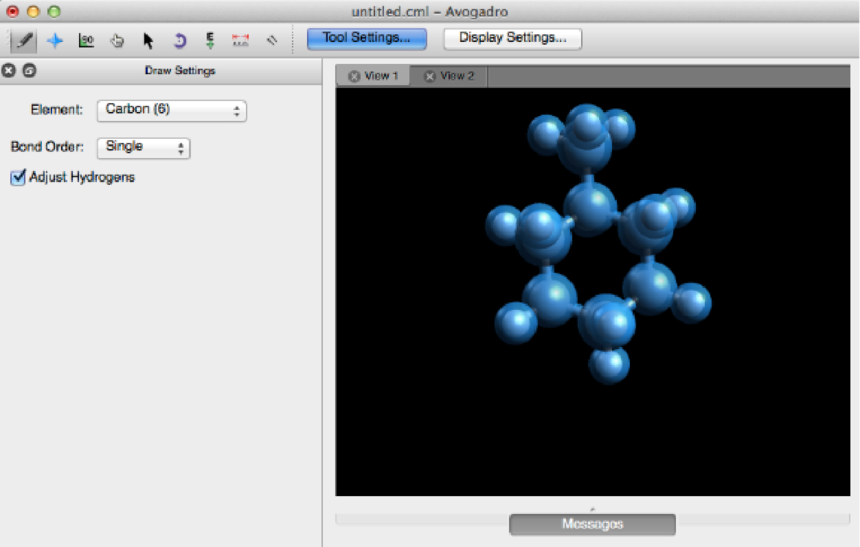Select the Align tool icon
Screen dimensions: 860x547
tap(271, 40)
